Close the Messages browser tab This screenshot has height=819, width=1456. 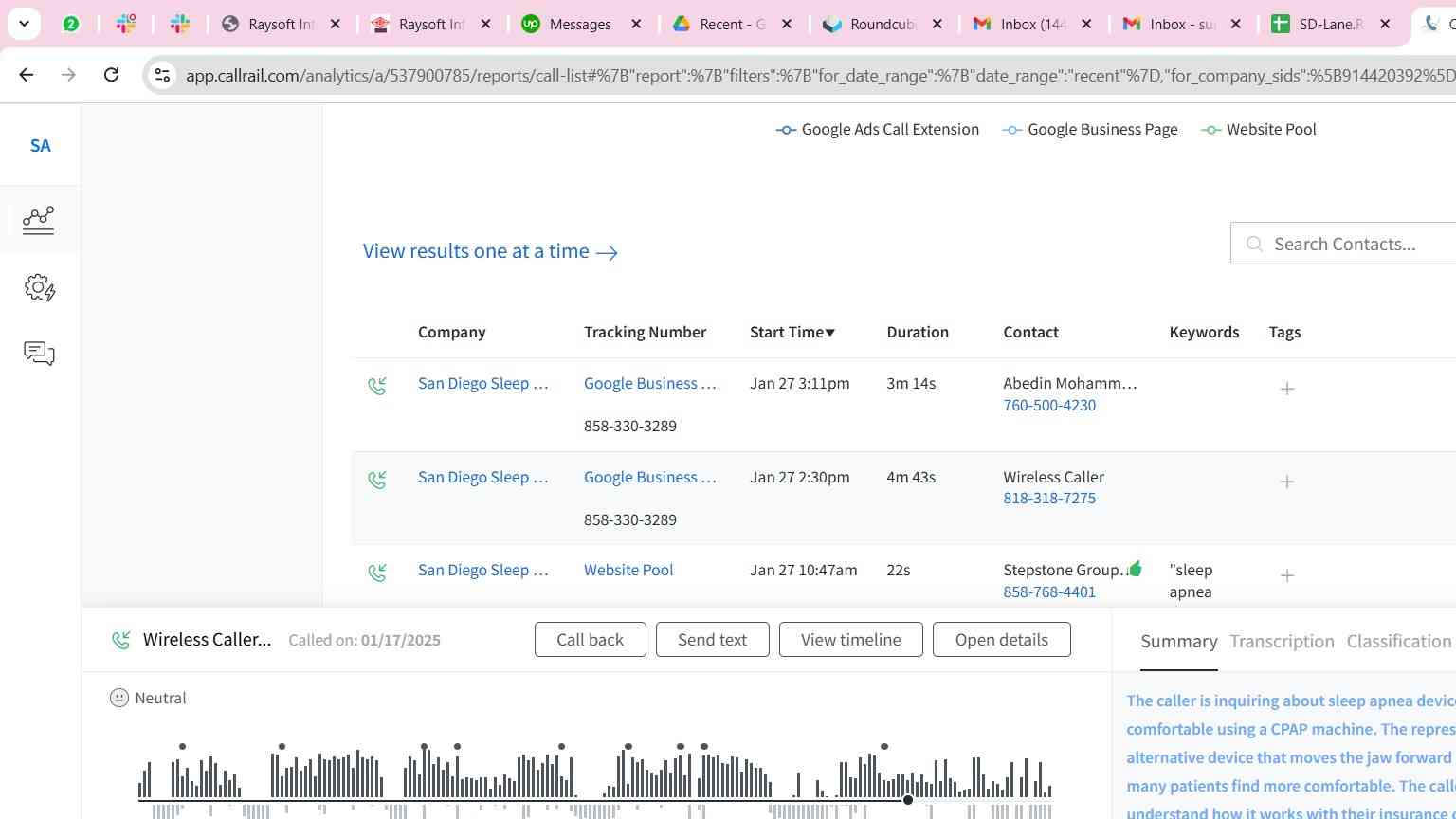pyautogui.click(x=636, y=25)
